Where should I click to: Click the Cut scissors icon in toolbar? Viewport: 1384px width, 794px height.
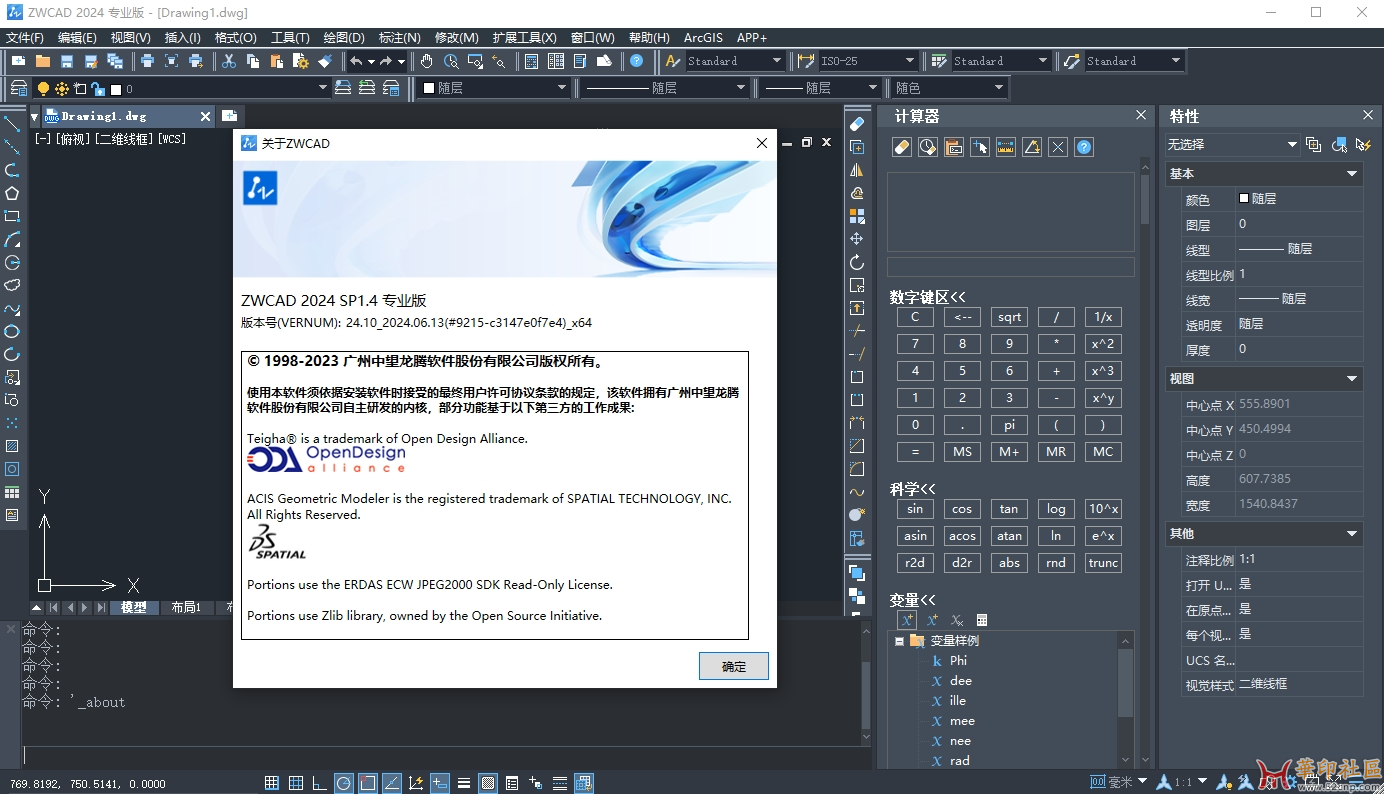point(229,61)
